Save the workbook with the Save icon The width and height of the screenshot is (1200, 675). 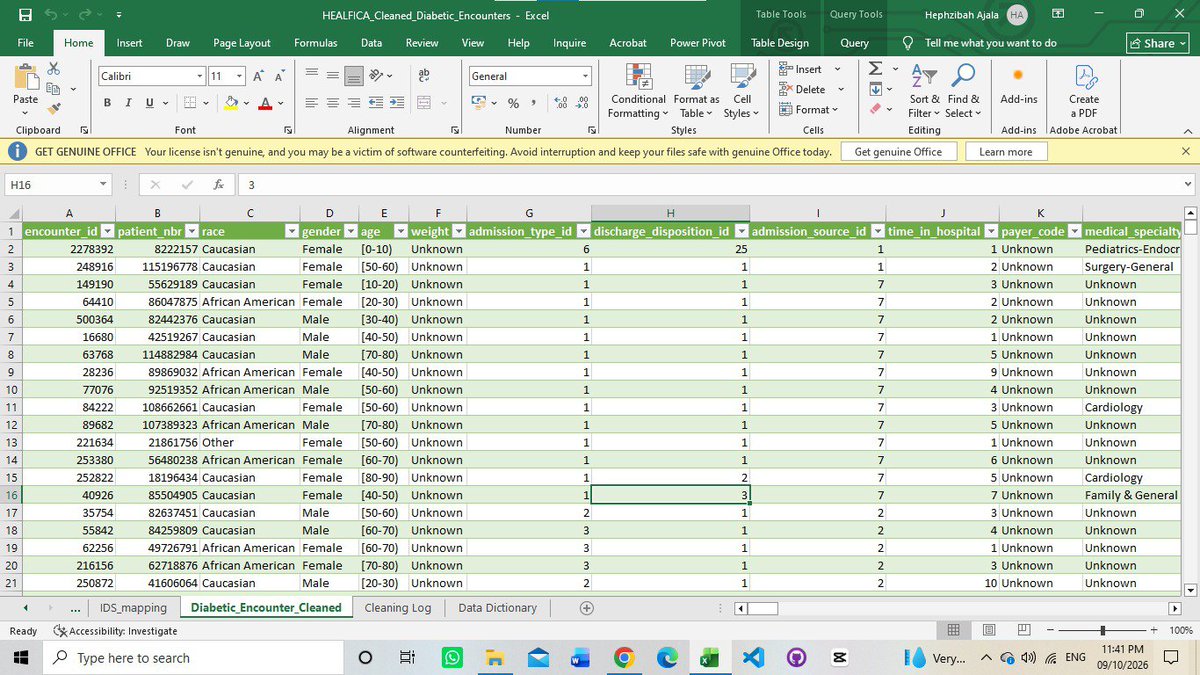point(25,15)
